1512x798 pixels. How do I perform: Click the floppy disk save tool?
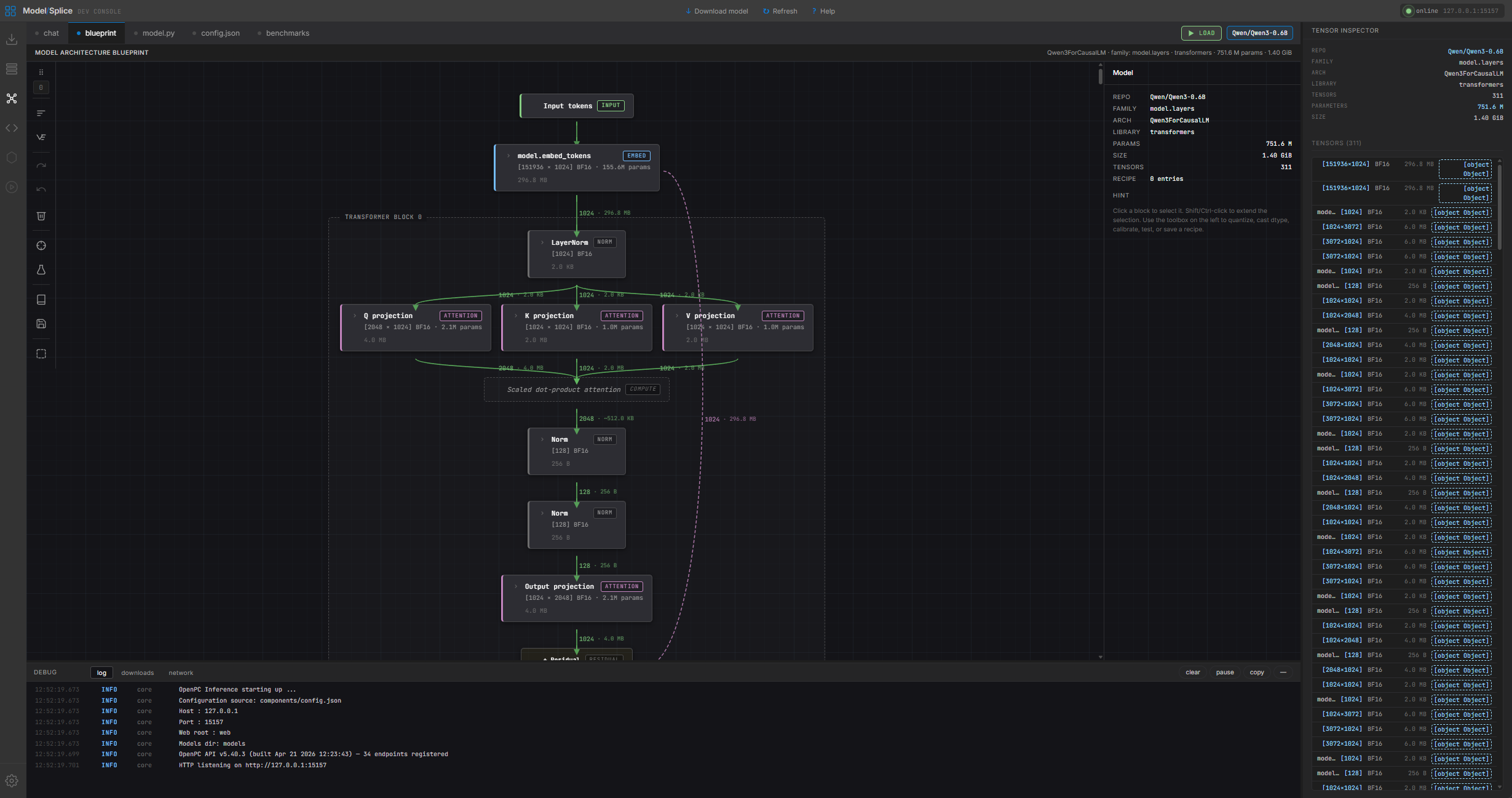(x=41, y=324)
